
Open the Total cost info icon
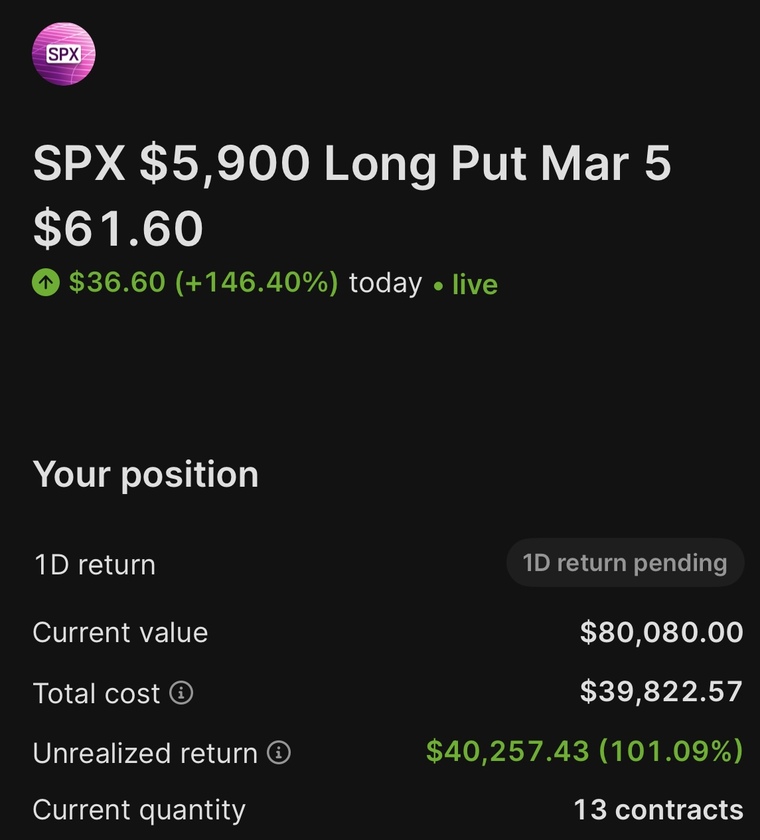point(181,693)
